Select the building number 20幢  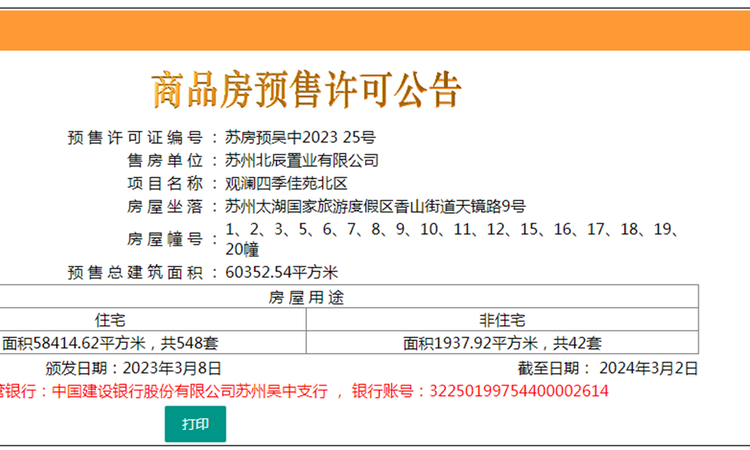tap(242, 249)
